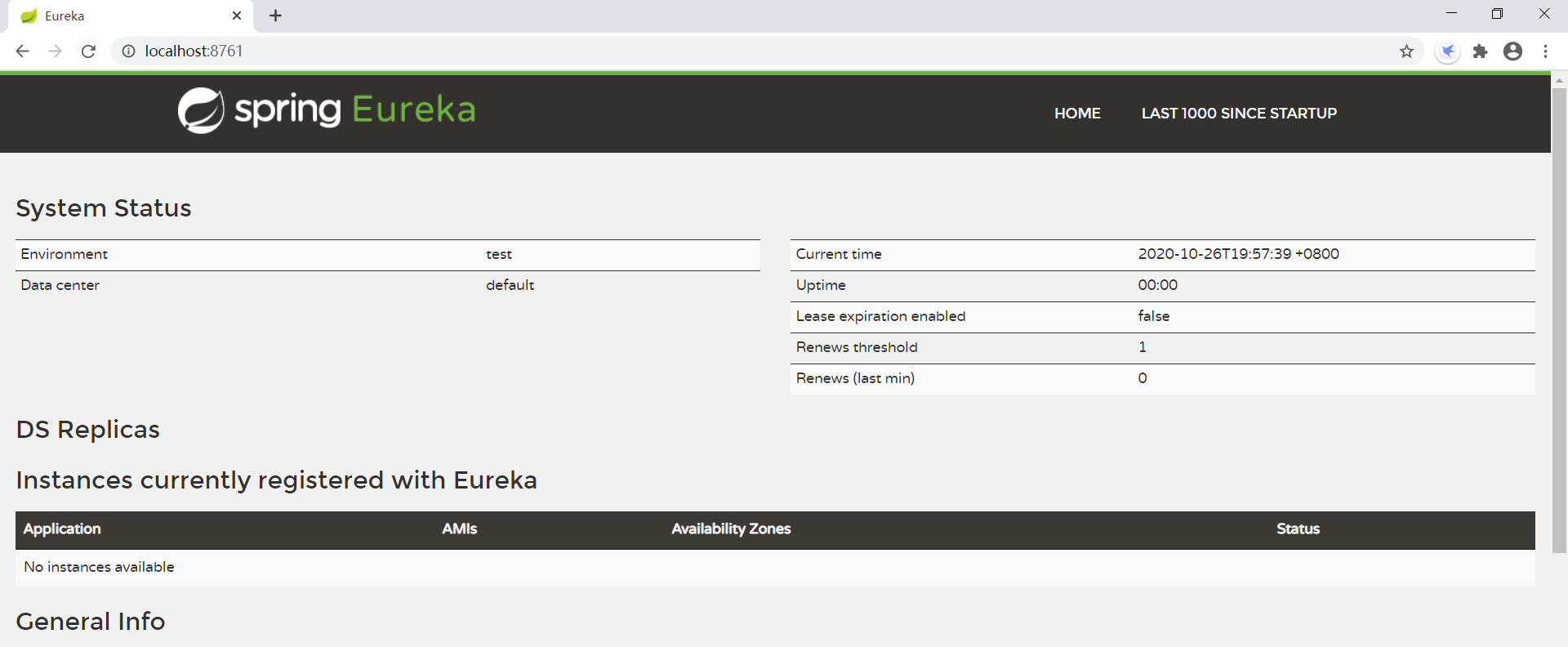Click the System Status heading
The height and width of the screenshot is (647, 1568).
[104, 208]
